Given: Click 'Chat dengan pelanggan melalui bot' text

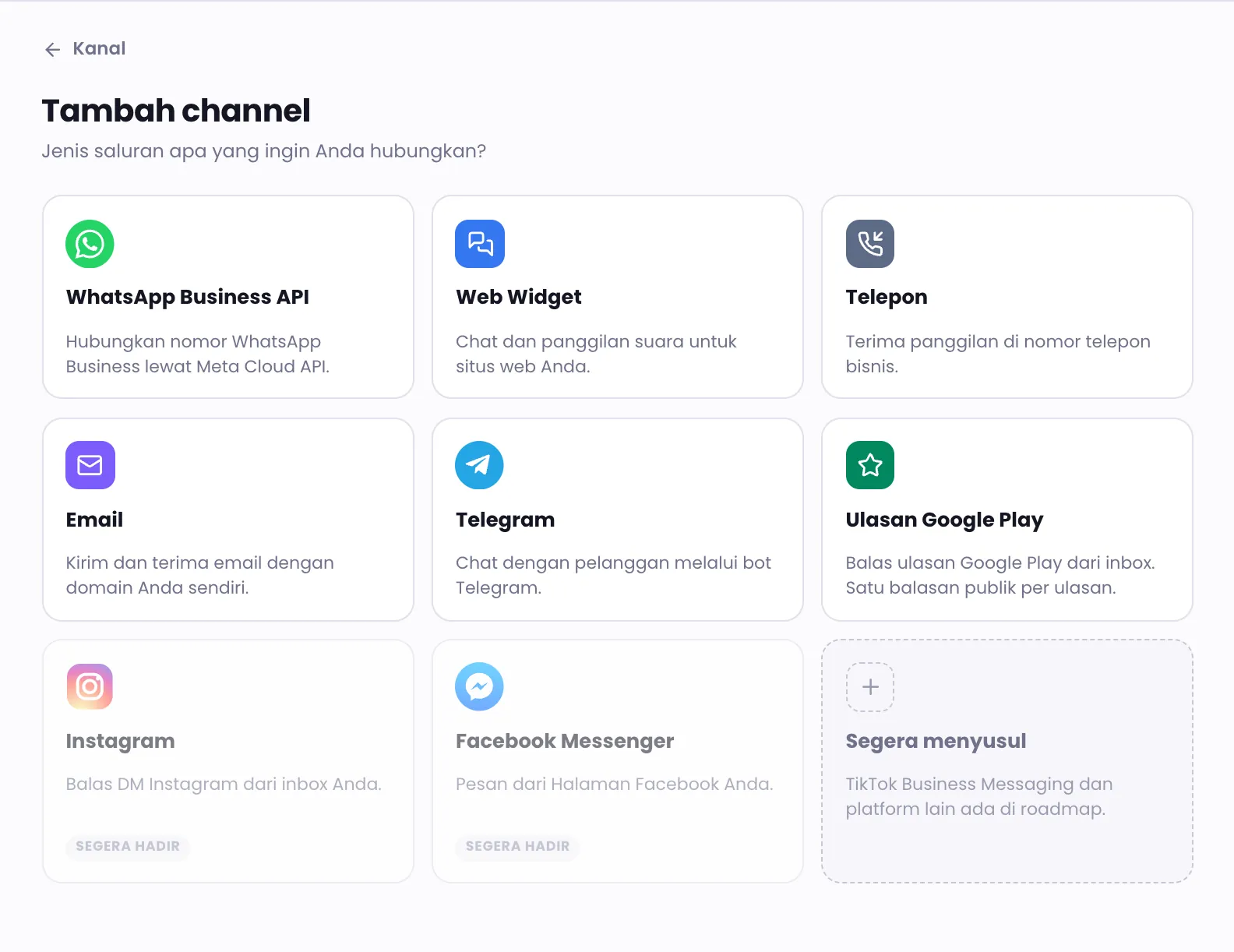Looking at the screenshot, I should coord(614,575).
